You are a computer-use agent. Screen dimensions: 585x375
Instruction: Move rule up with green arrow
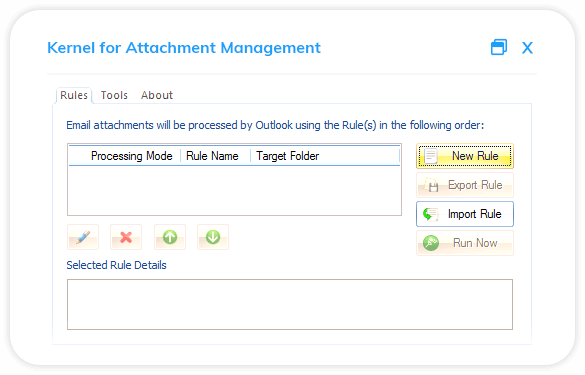pyautogui.click(x=170, y=237)
